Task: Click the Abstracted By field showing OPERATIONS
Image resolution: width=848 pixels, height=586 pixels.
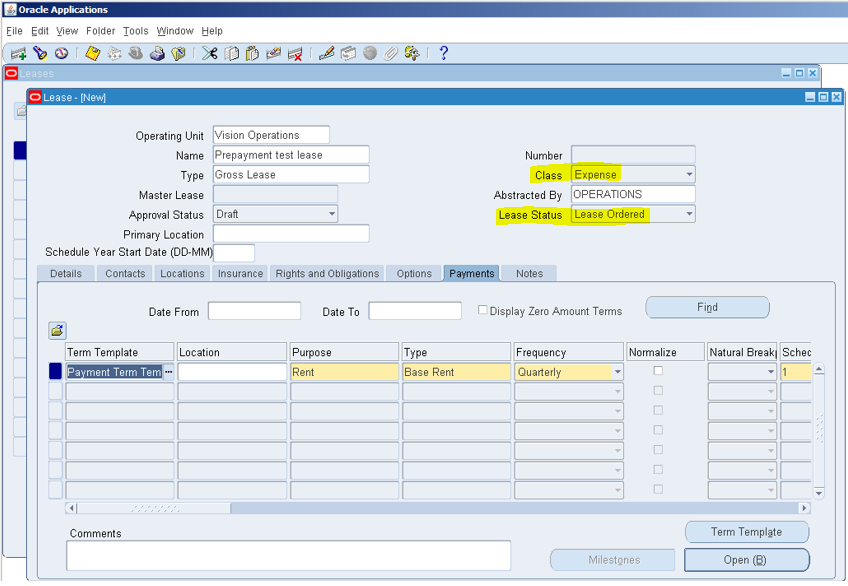Action: [x=633, y=194]
